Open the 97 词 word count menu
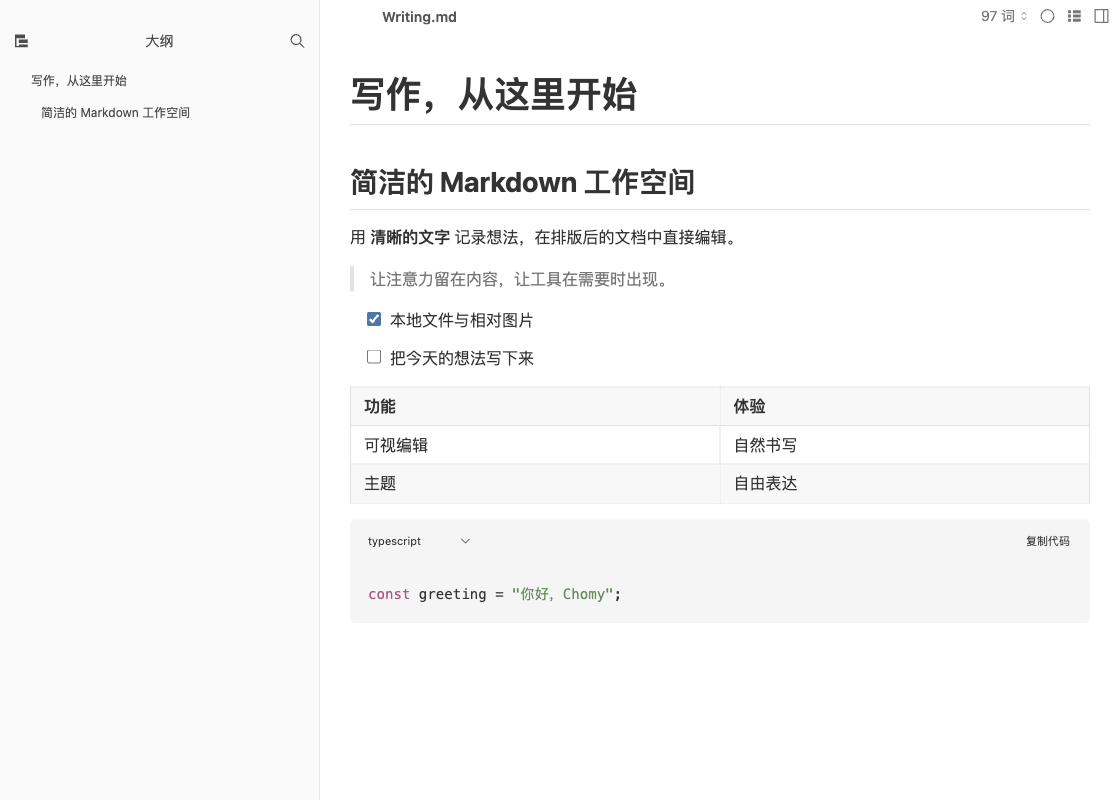The height and width of the screenshot is (800, 1120). click(1004, 16)
